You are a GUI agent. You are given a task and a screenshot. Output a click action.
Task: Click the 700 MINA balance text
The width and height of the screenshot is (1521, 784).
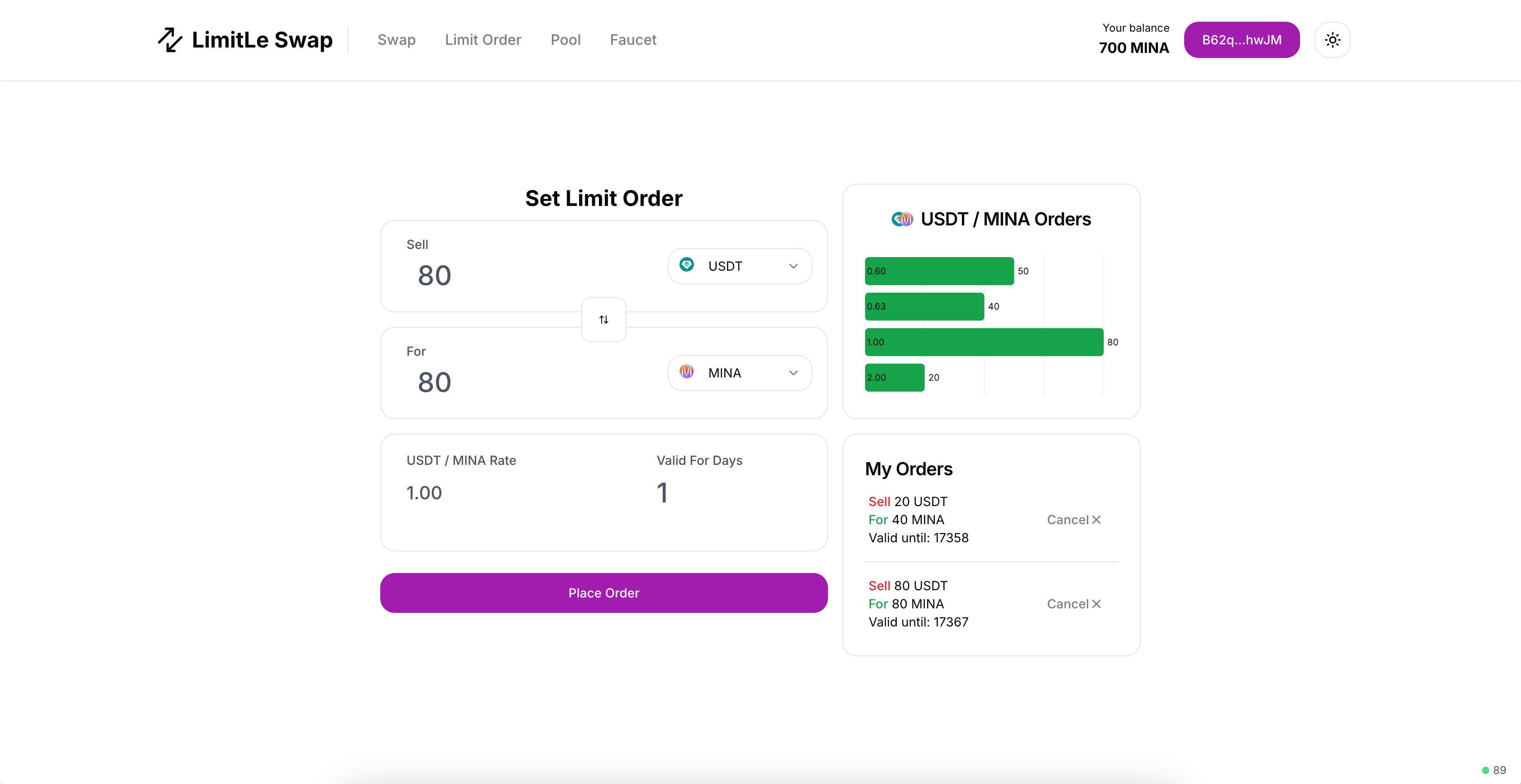pos(1134,48)
